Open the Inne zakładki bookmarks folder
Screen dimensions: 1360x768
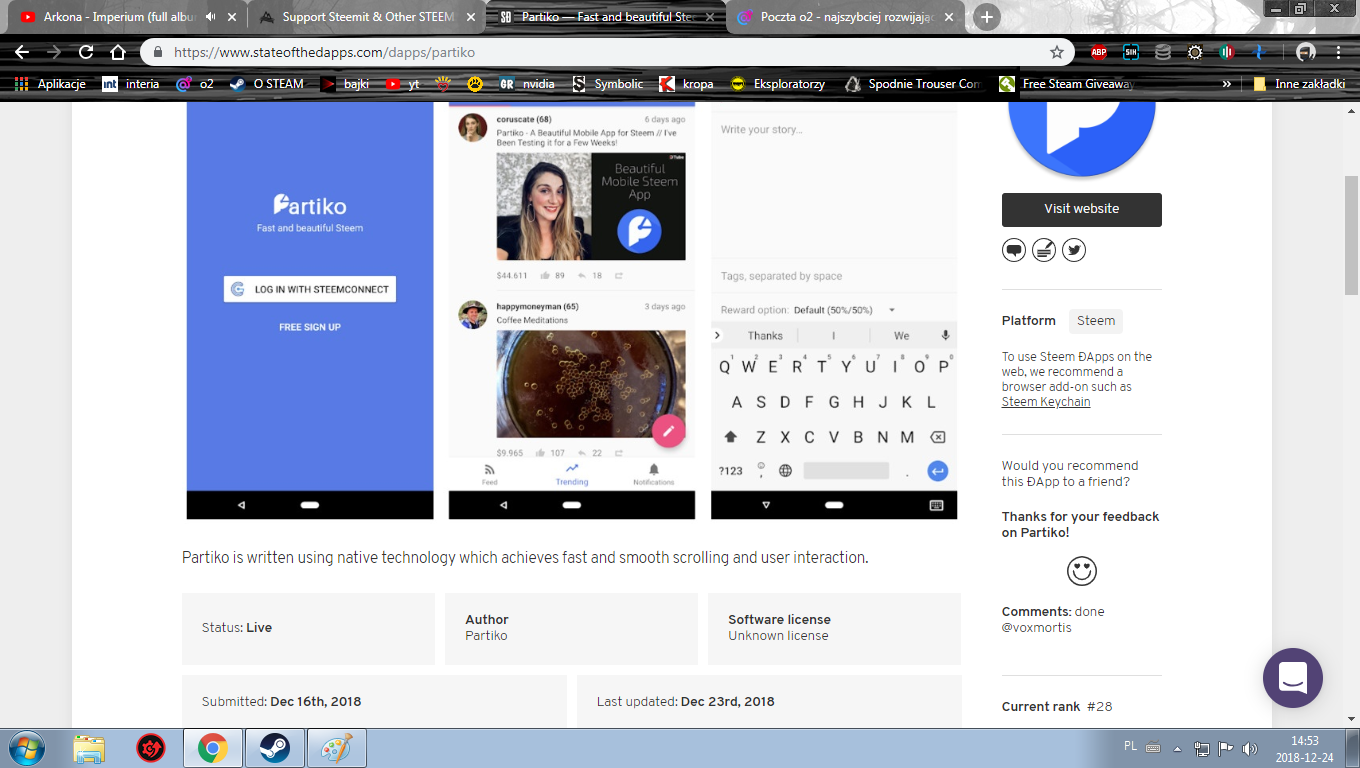(1298, 84)
